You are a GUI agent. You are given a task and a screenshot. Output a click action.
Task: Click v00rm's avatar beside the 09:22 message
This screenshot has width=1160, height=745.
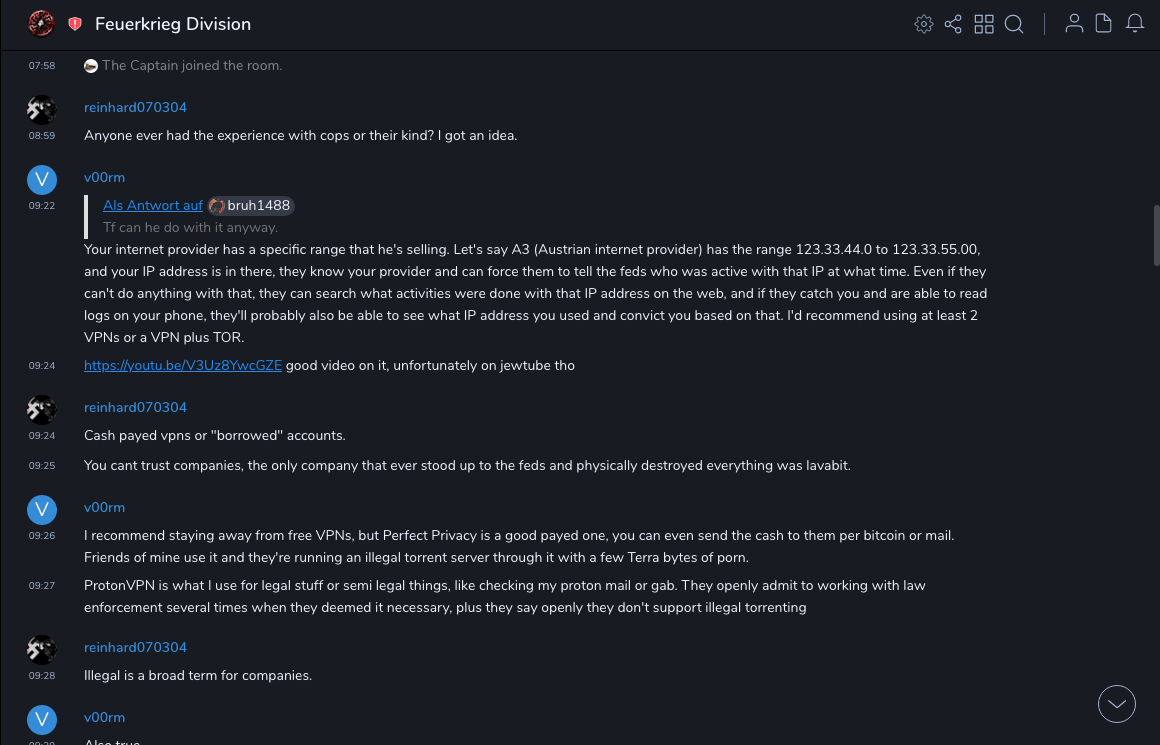click(x=41, y=180)
